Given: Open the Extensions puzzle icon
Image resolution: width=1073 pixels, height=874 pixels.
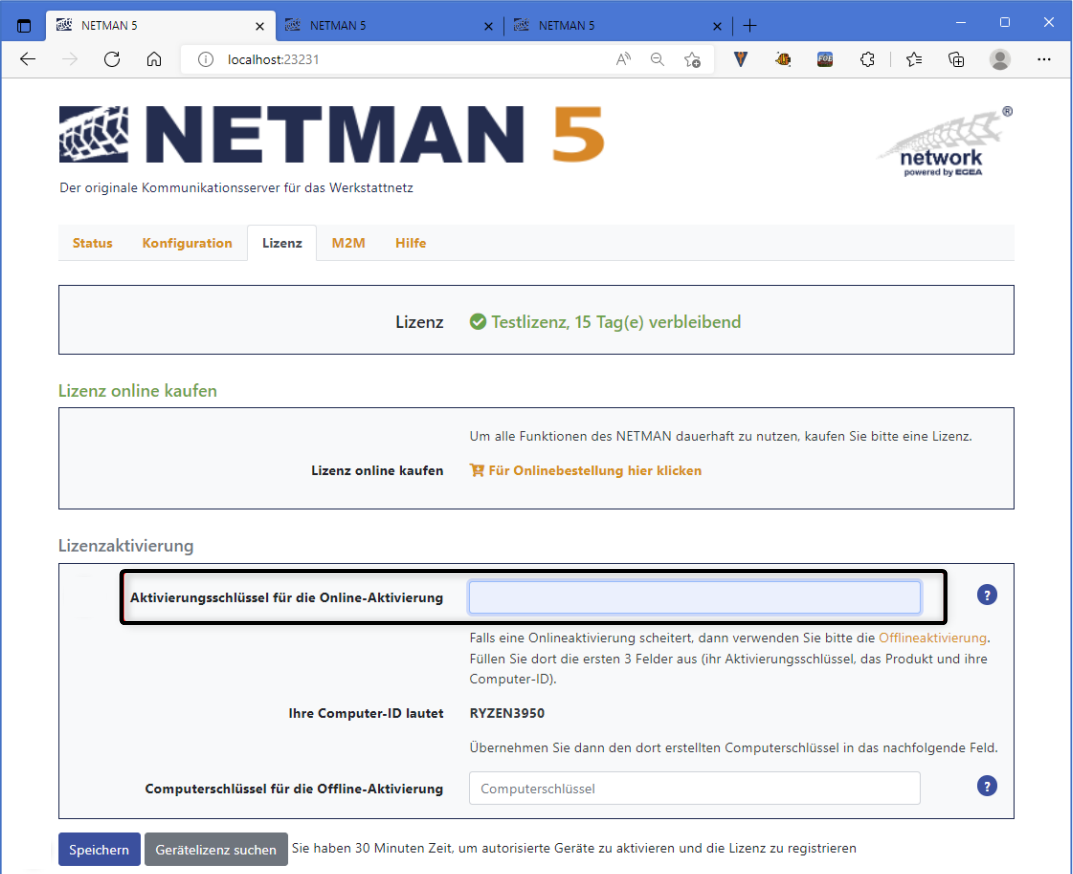Looking at the screenshot, I should (x=867, y=60).
